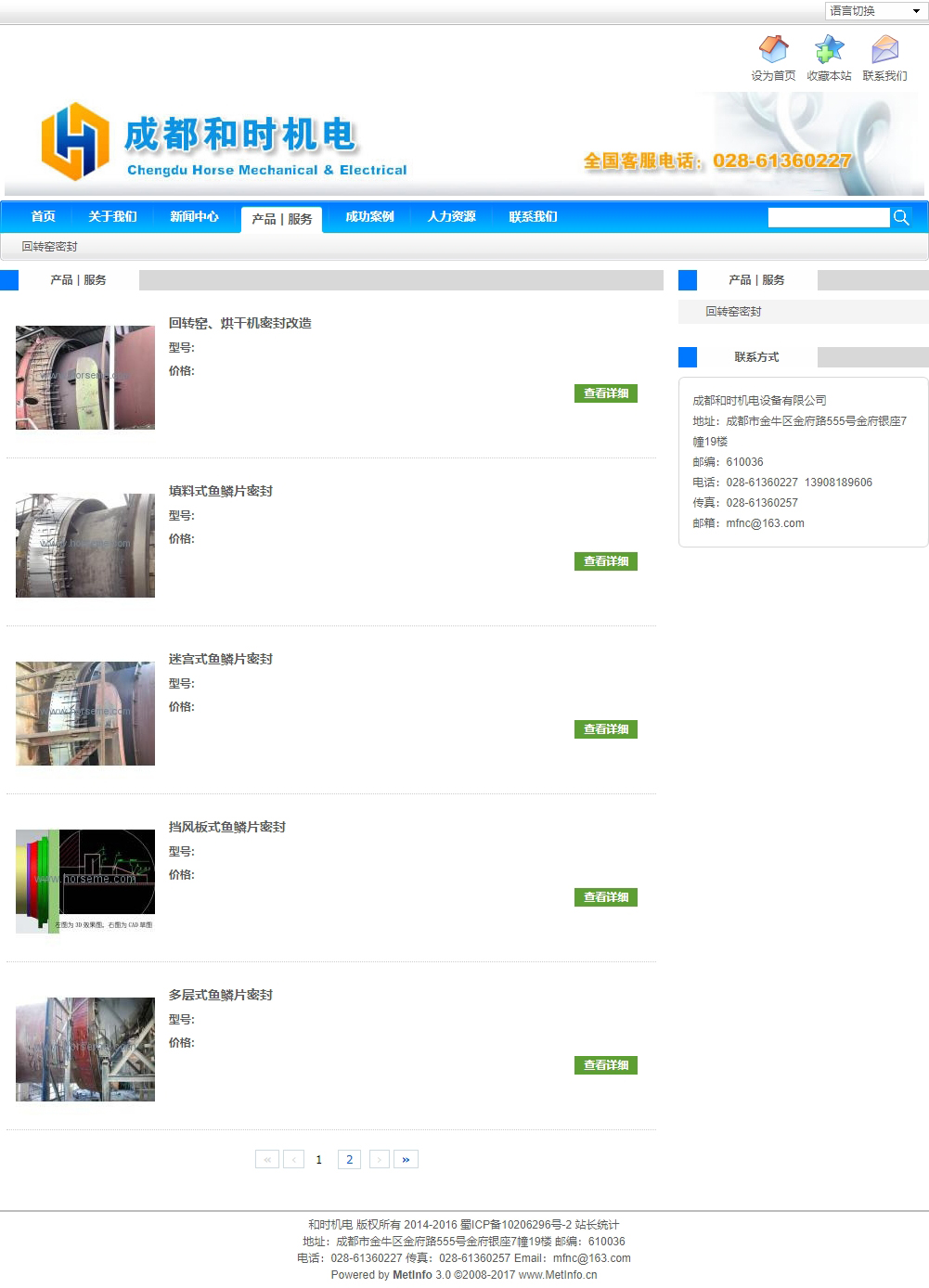Go to page 2 of products

349,1159
